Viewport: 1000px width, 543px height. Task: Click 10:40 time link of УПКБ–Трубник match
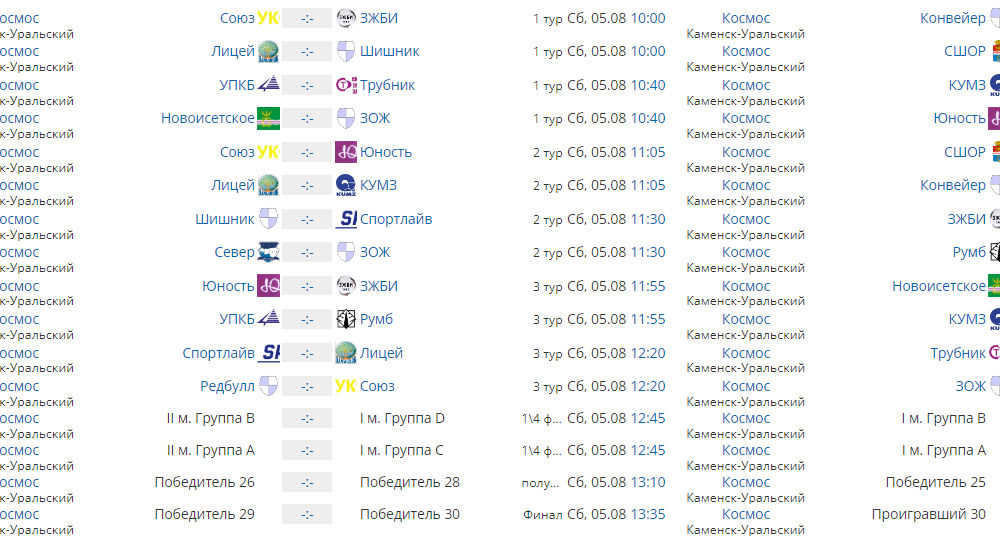[x=648, y=86]
